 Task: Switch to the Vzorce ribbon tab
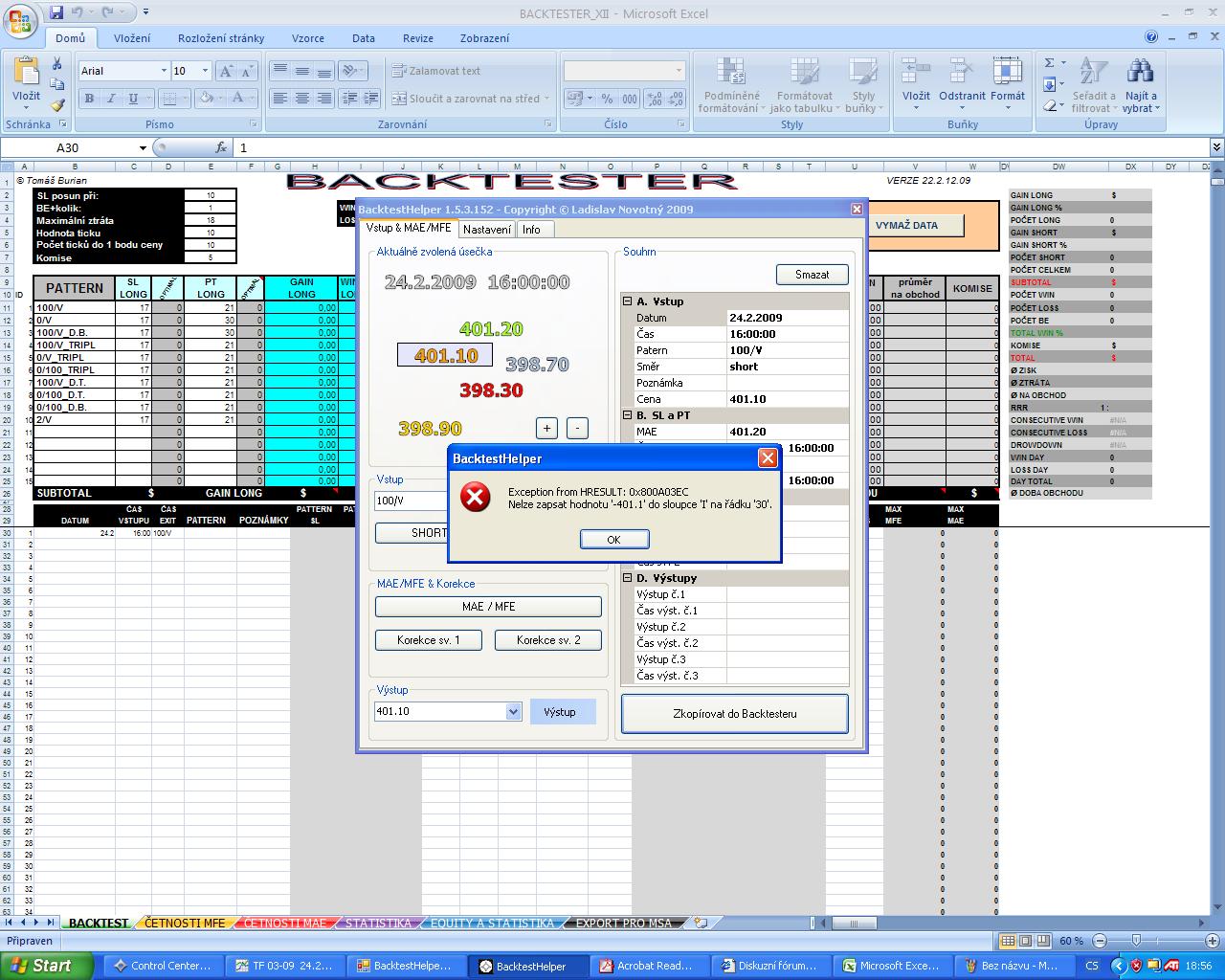(x=308, y=38)
